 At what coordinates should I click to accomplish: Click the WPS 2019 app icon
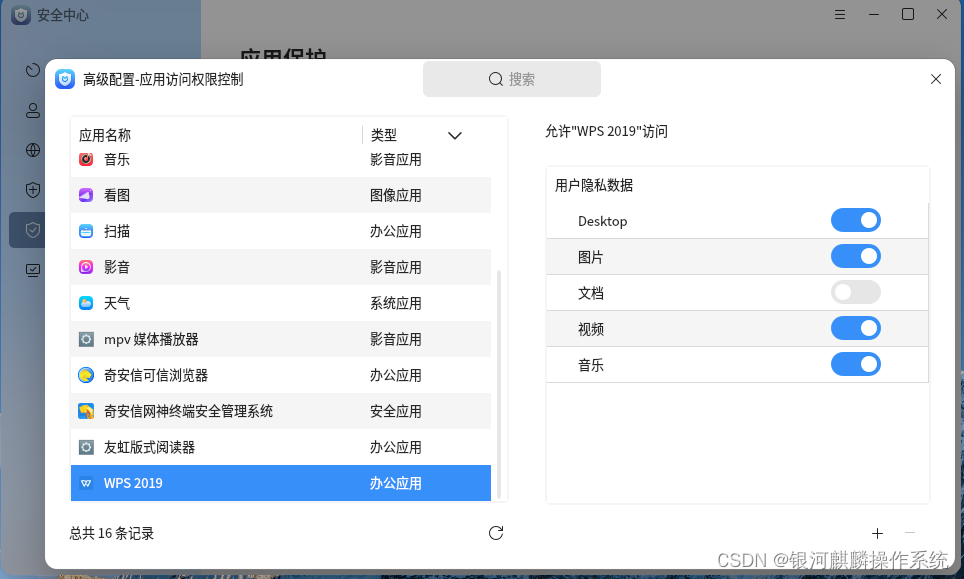(x=86, y=483)
